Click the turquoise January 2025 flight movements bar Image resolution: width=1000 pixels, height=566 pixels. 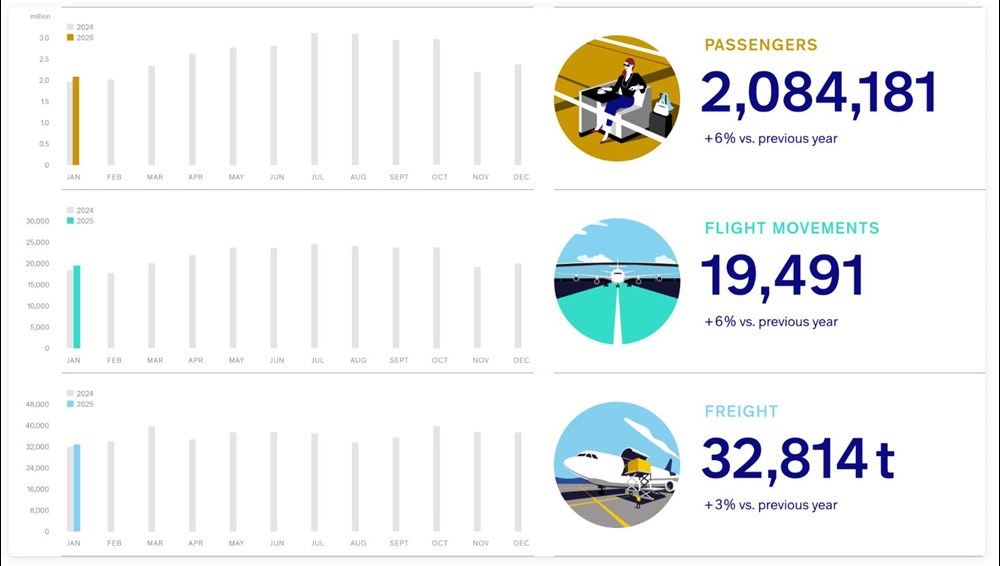pos(77,307)
